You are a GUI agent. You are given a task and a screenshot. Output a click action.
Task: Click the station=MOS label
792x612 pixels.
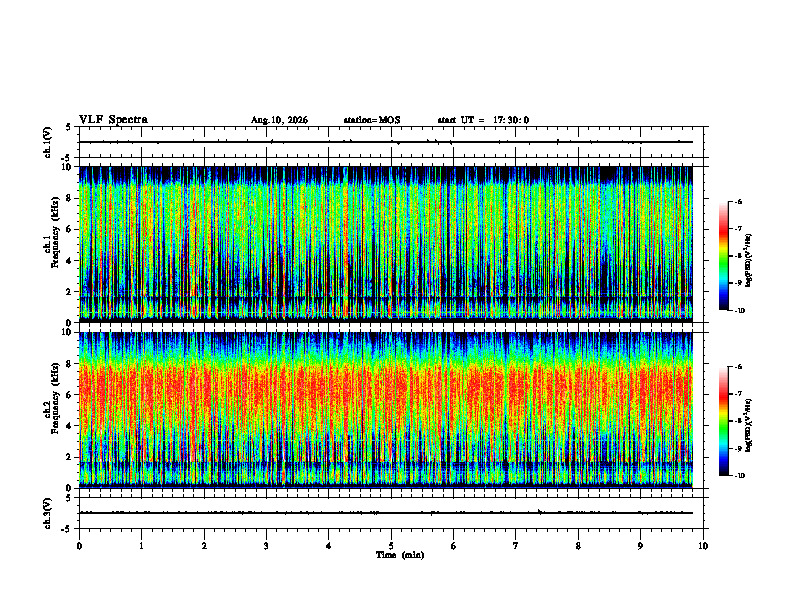coord(372,120)
